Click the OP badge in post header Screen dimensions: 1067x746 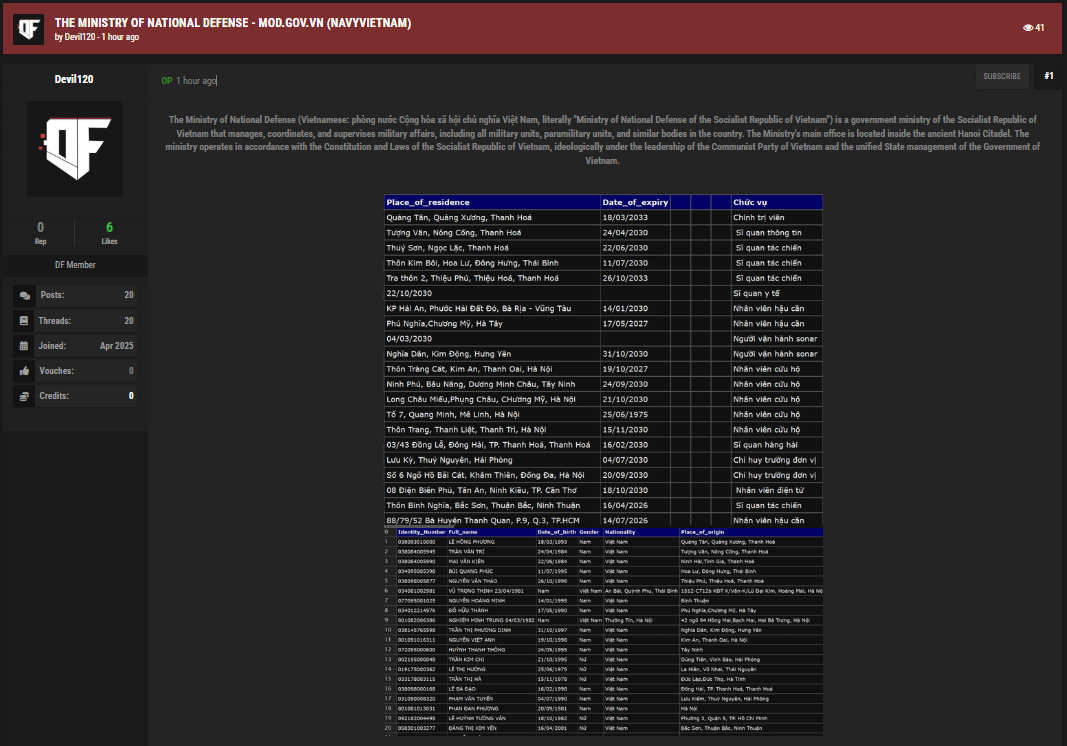click(167, 81)
